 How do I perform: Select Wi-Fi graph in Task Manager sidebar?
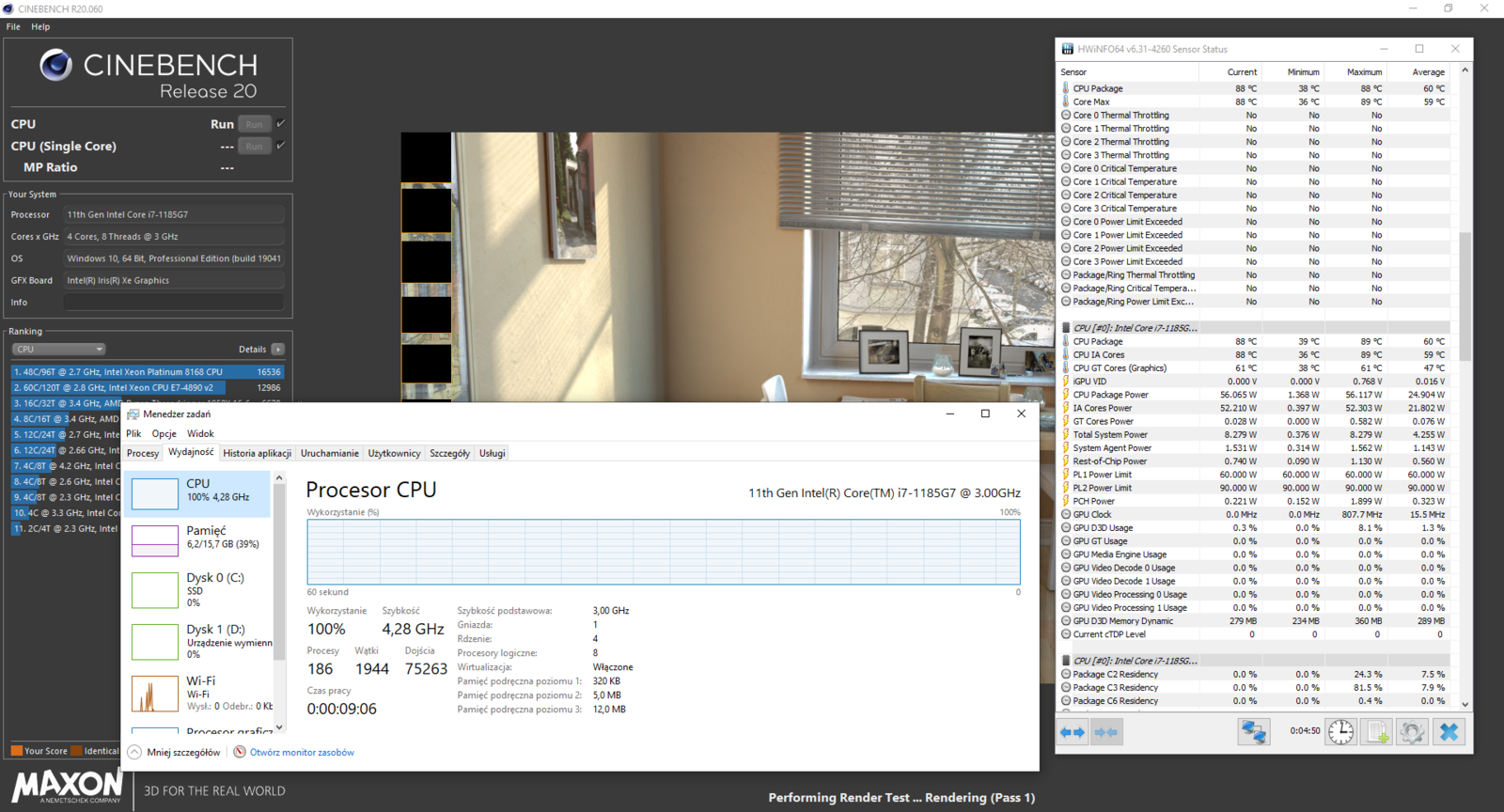155,694
